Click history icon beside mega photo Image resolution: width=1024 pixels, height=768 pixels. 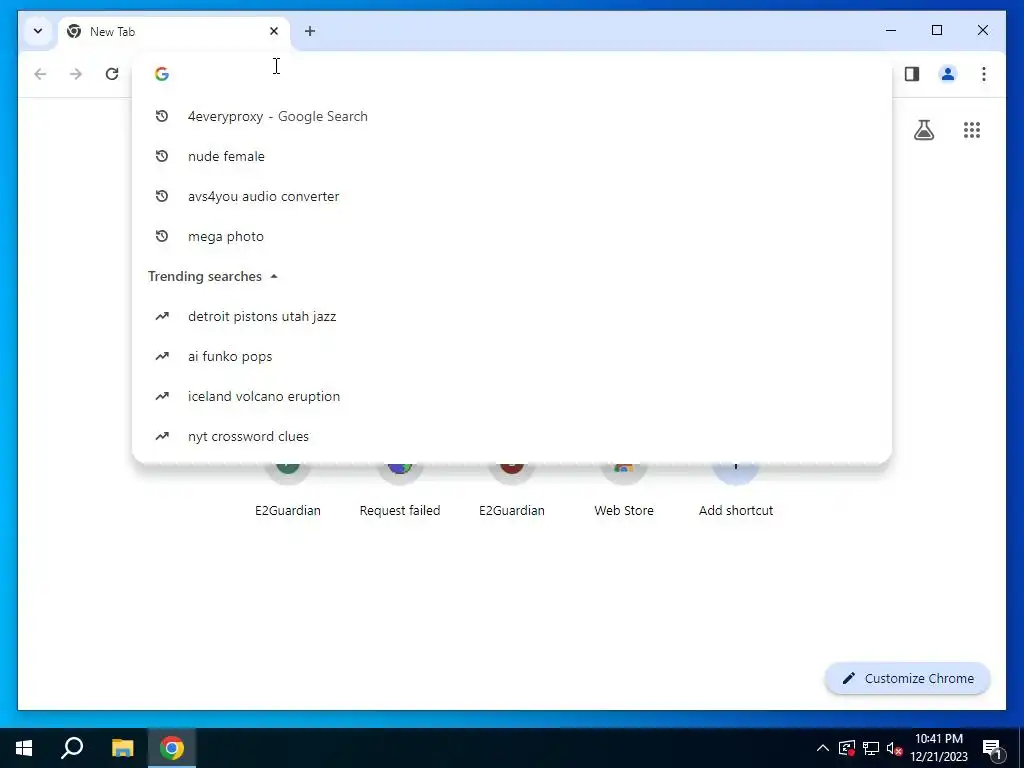[x=162, y=236]
